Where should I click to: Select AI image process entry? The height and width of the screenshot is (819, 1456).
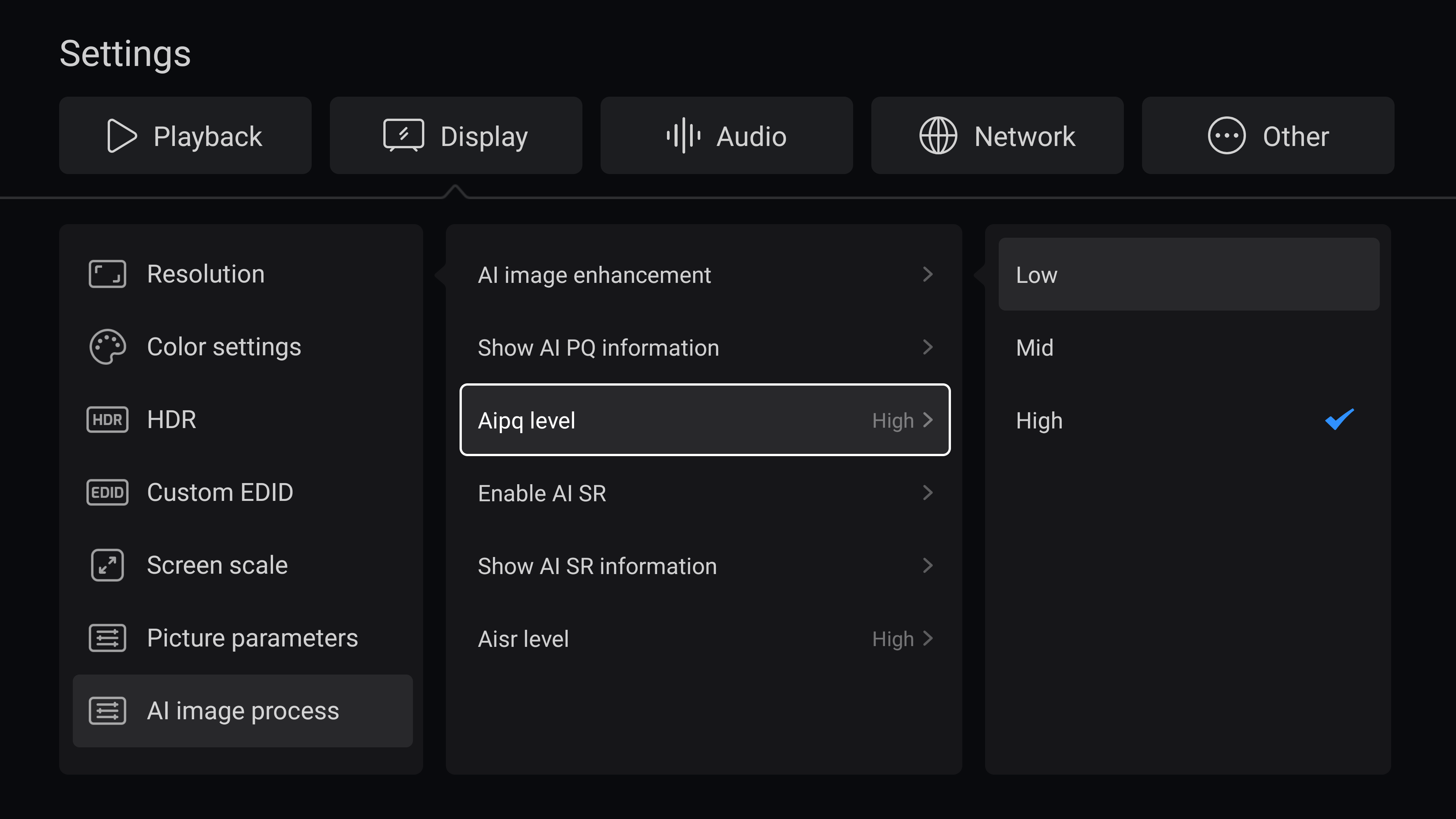243,711
